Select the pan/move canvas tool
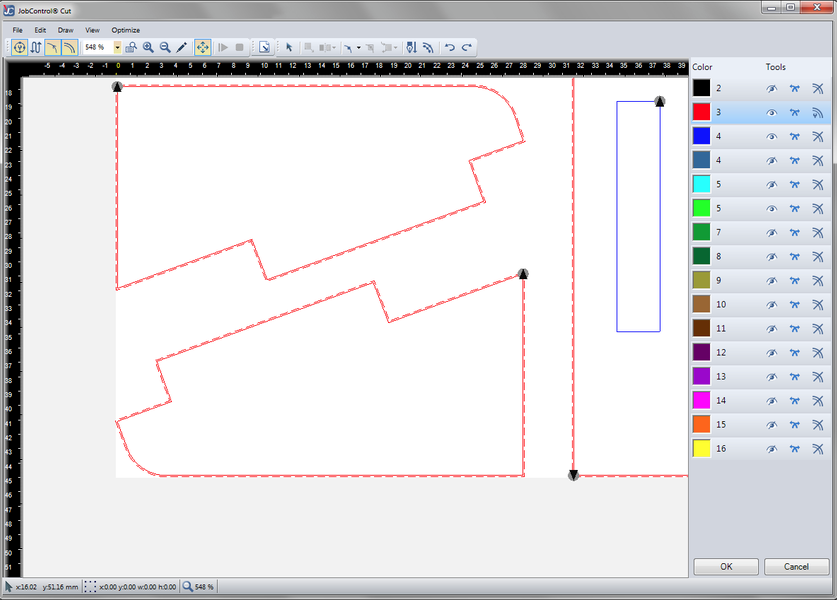 pos(202,47)
